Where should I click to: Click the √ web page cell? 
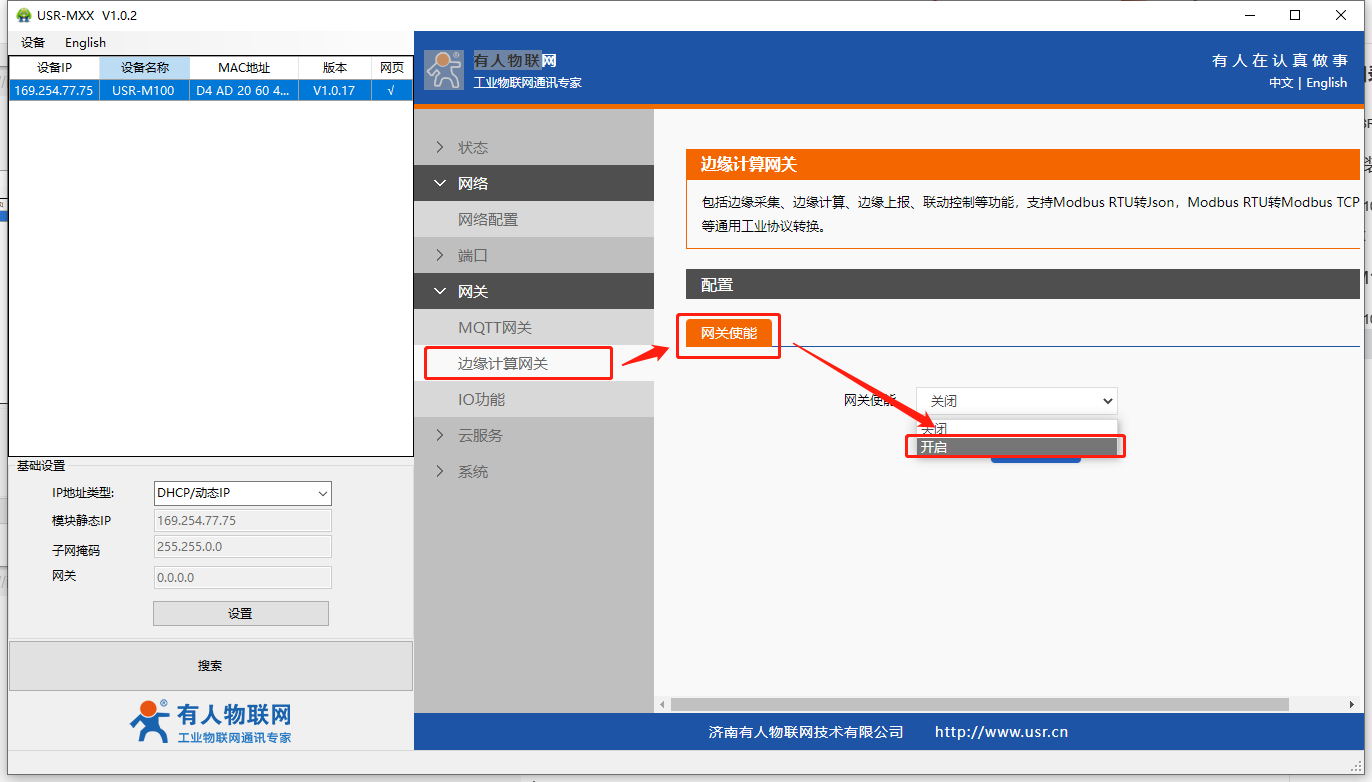click(391, 90)
